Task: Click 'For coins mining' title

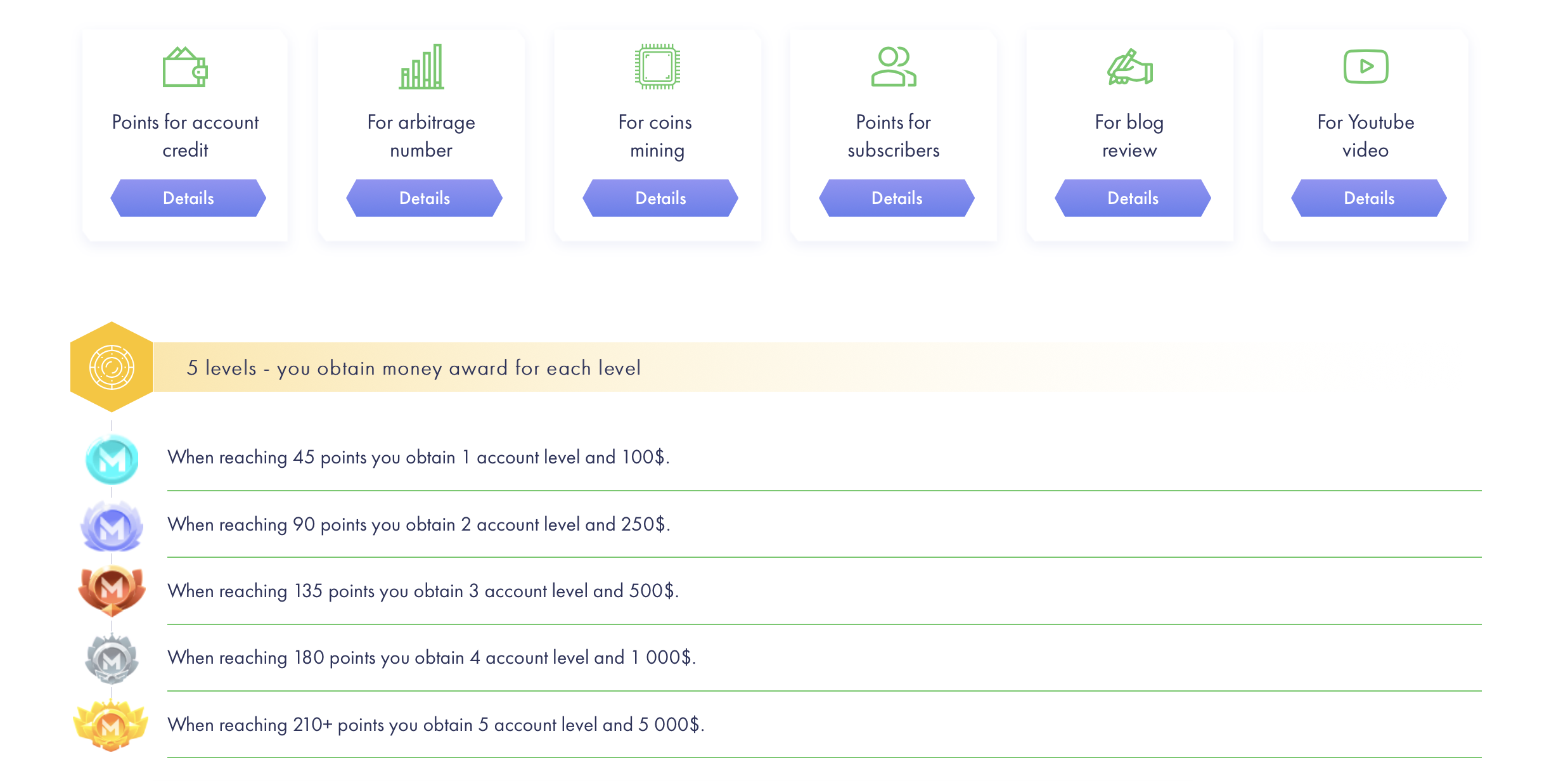Action: 656,136
